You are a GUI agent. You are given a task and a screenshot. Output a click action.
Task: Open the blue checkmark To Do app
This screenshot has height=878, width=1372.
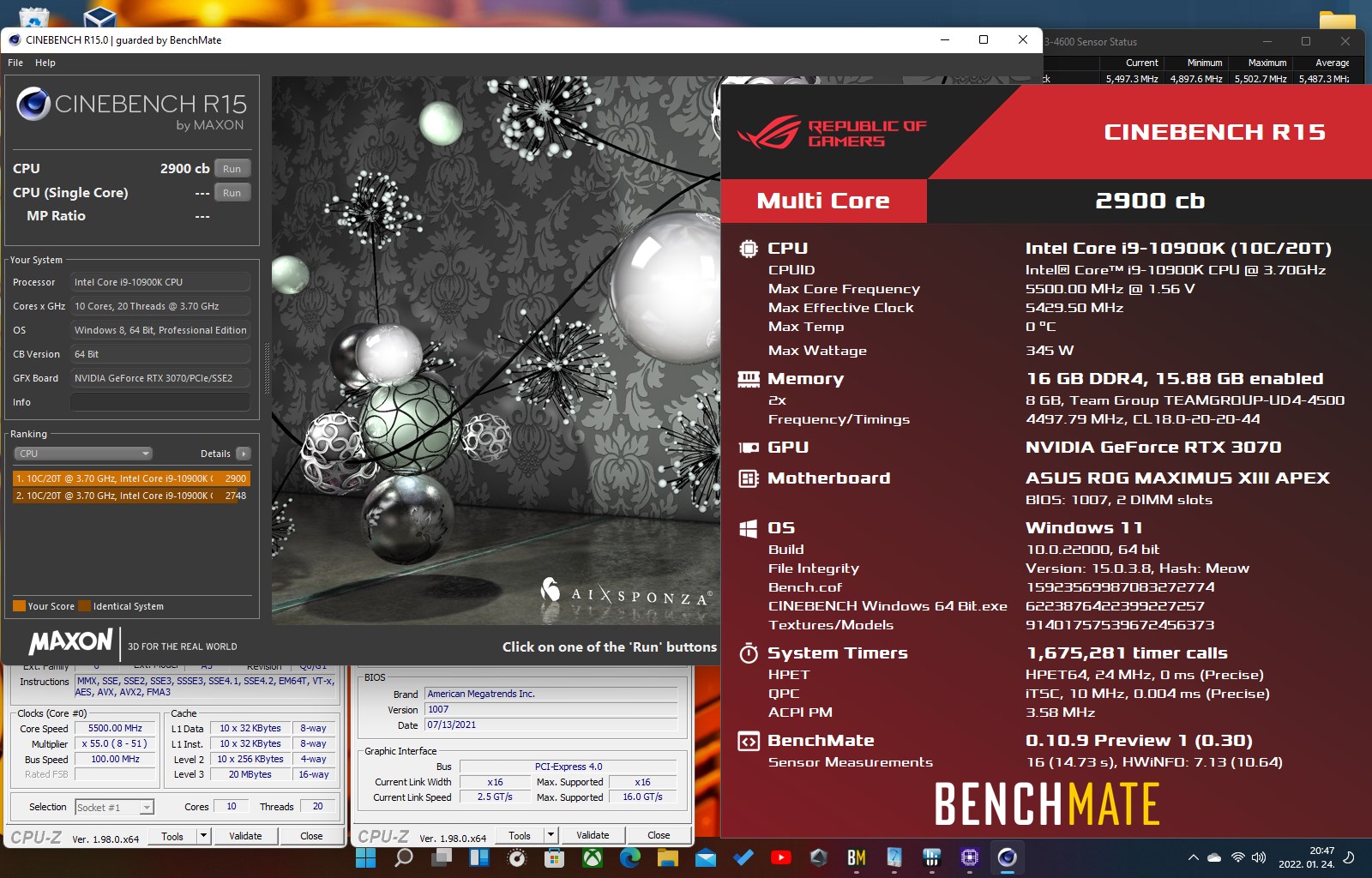pyautogui.click(x=743, y=857)
